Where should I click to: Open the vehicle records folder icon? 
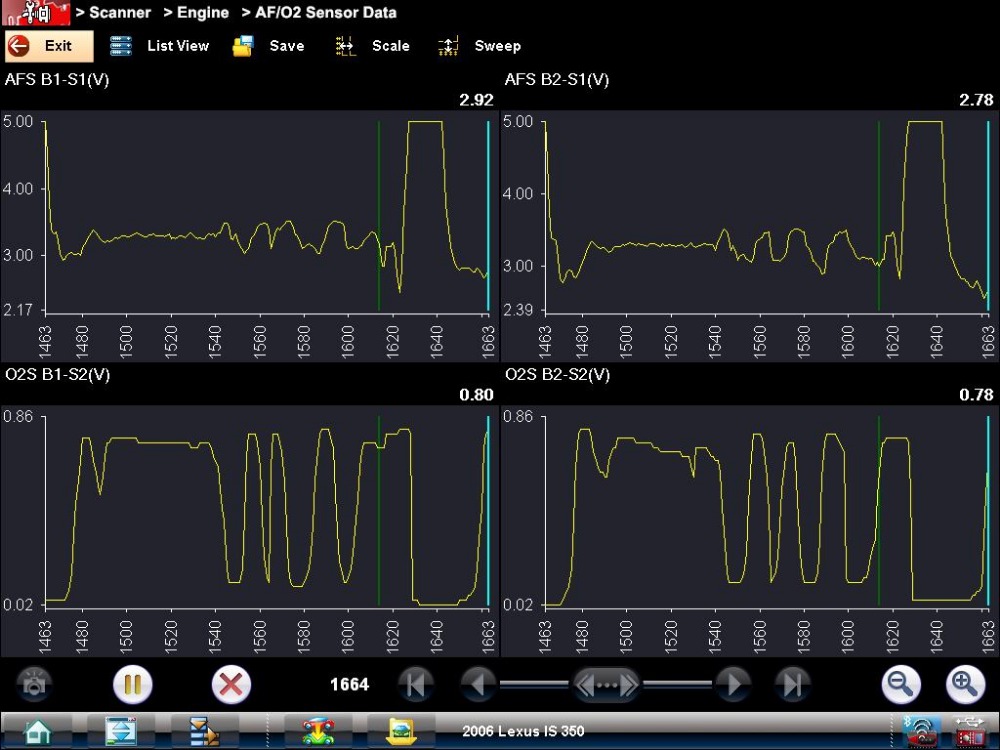(x=402, y=731)
